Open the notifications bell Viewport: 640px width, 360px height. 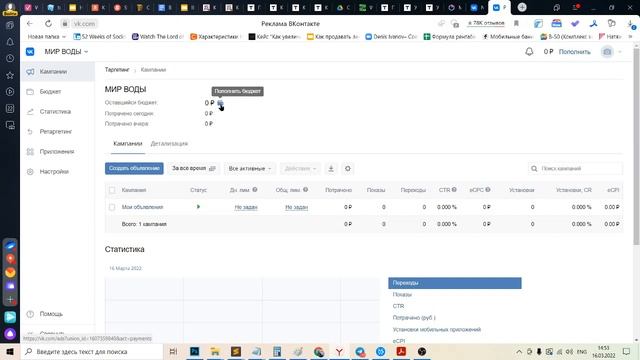click(529, 52)
